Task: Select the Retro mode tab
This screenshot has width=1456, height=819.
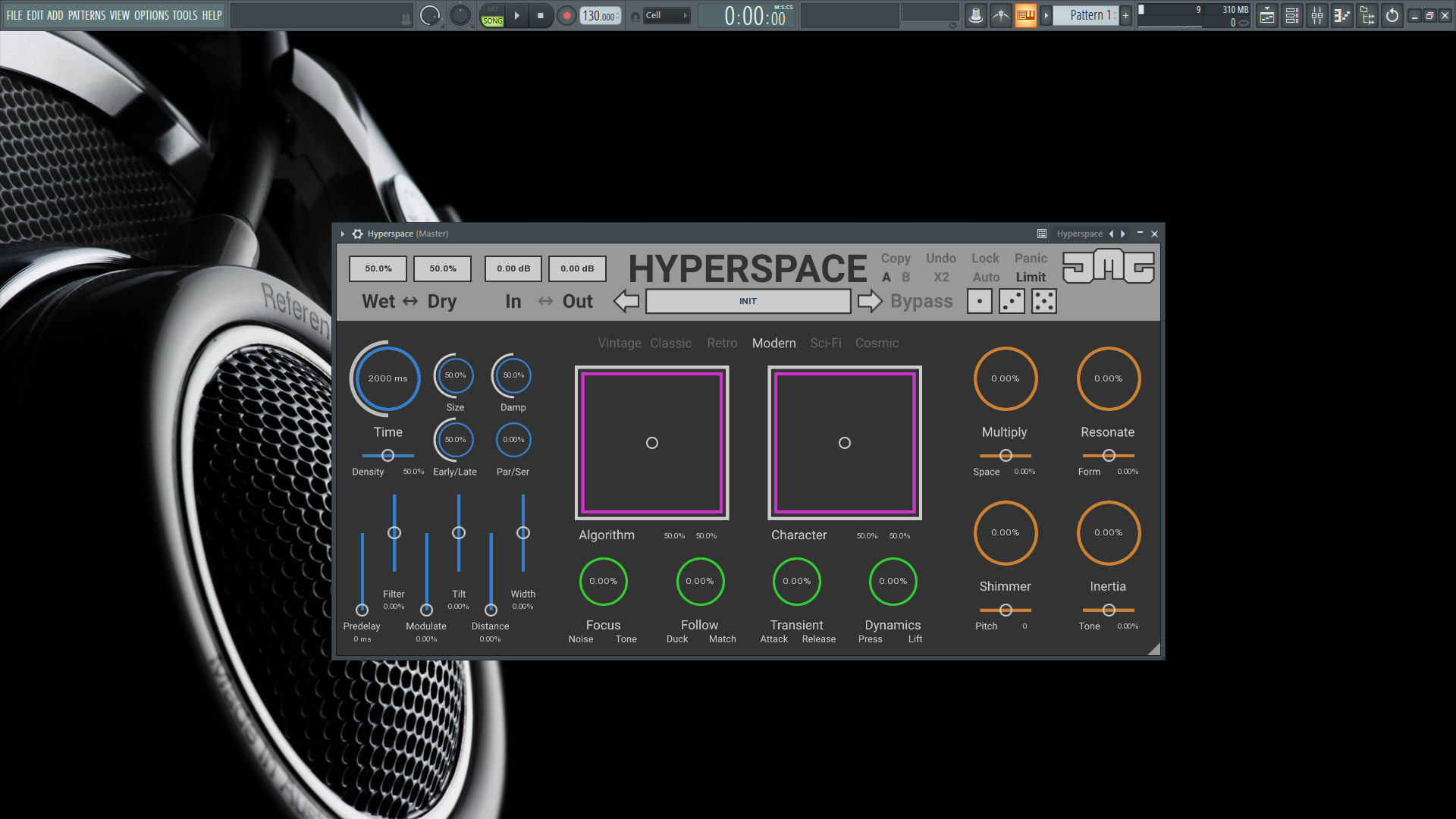Action: click(722, 344)
